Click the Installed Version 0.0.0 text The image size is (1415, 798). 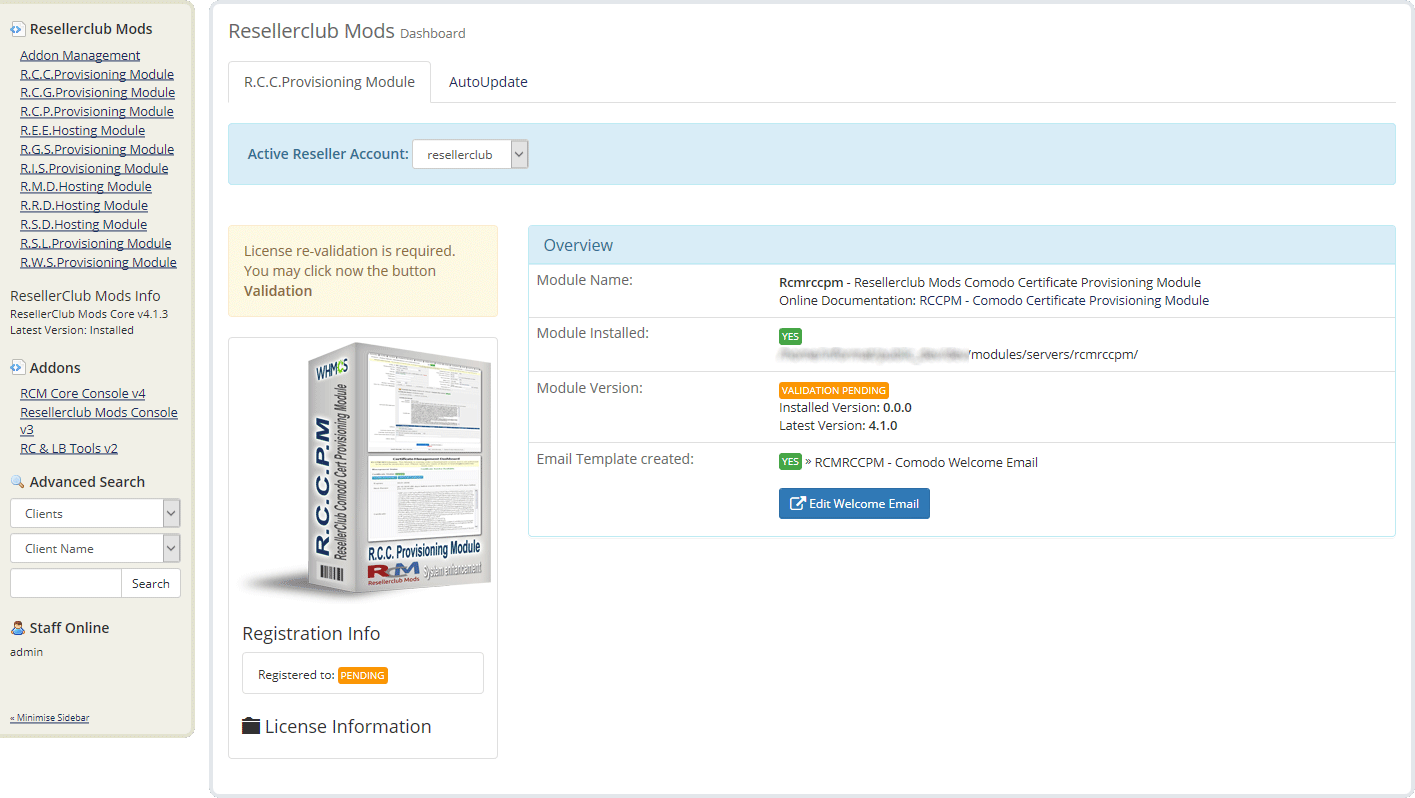[x=845, y=407]
